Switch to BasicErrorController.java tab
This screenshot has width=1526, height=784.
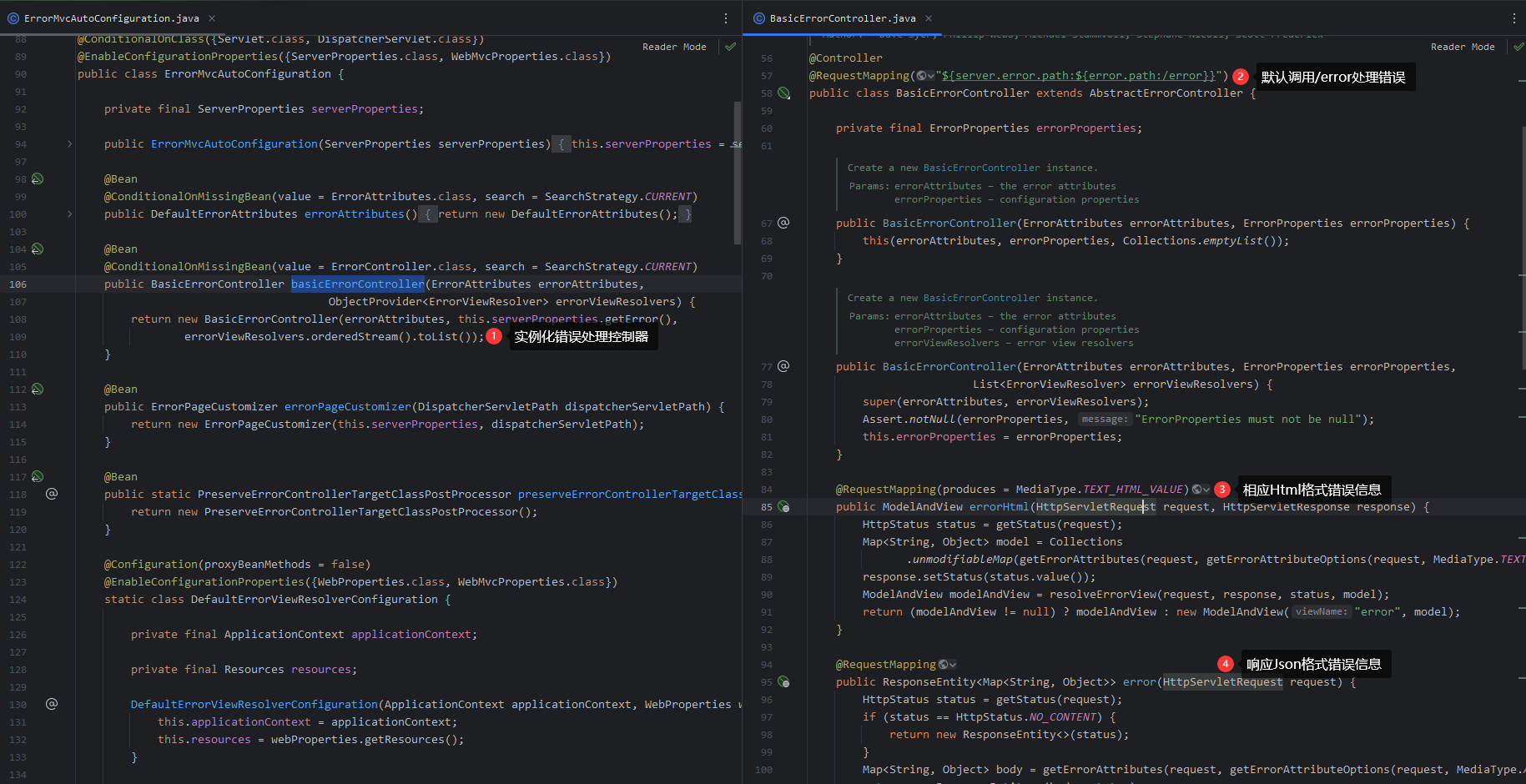tap(843, 18)
